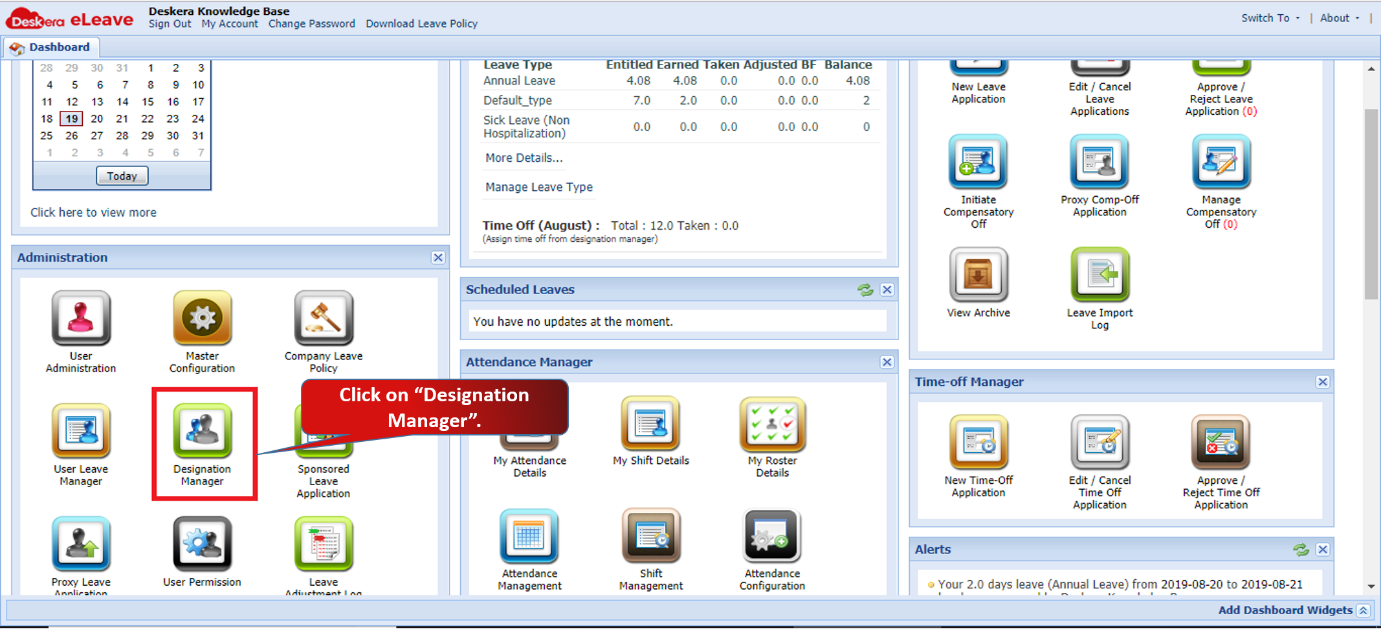1381x629 pixels.
Task: Close the Attendance Manager widget
Action: tap(887, 362)
